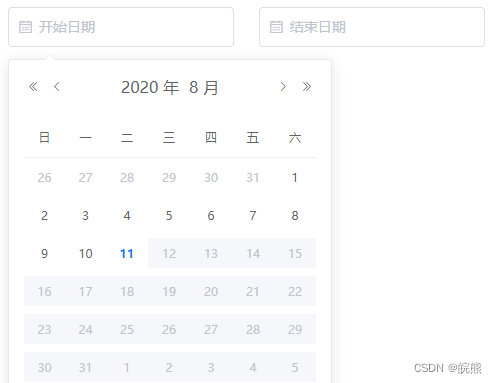Click disabled date 21
This screenshot has width=497, height=383.
253,292
